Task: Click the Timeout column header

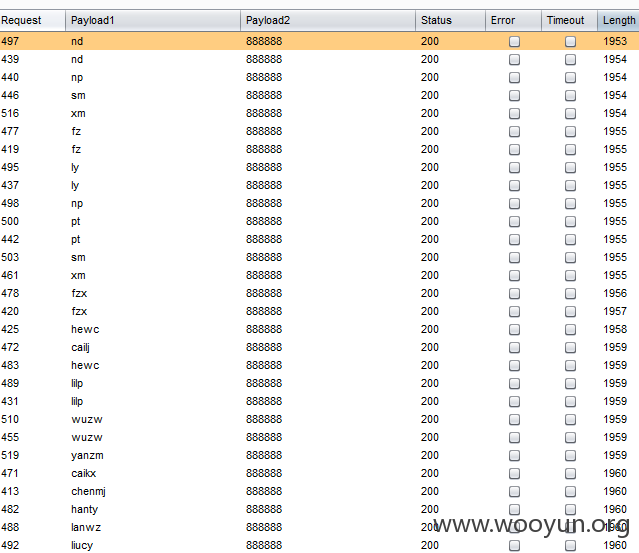Action: click(x=570, y=20)
